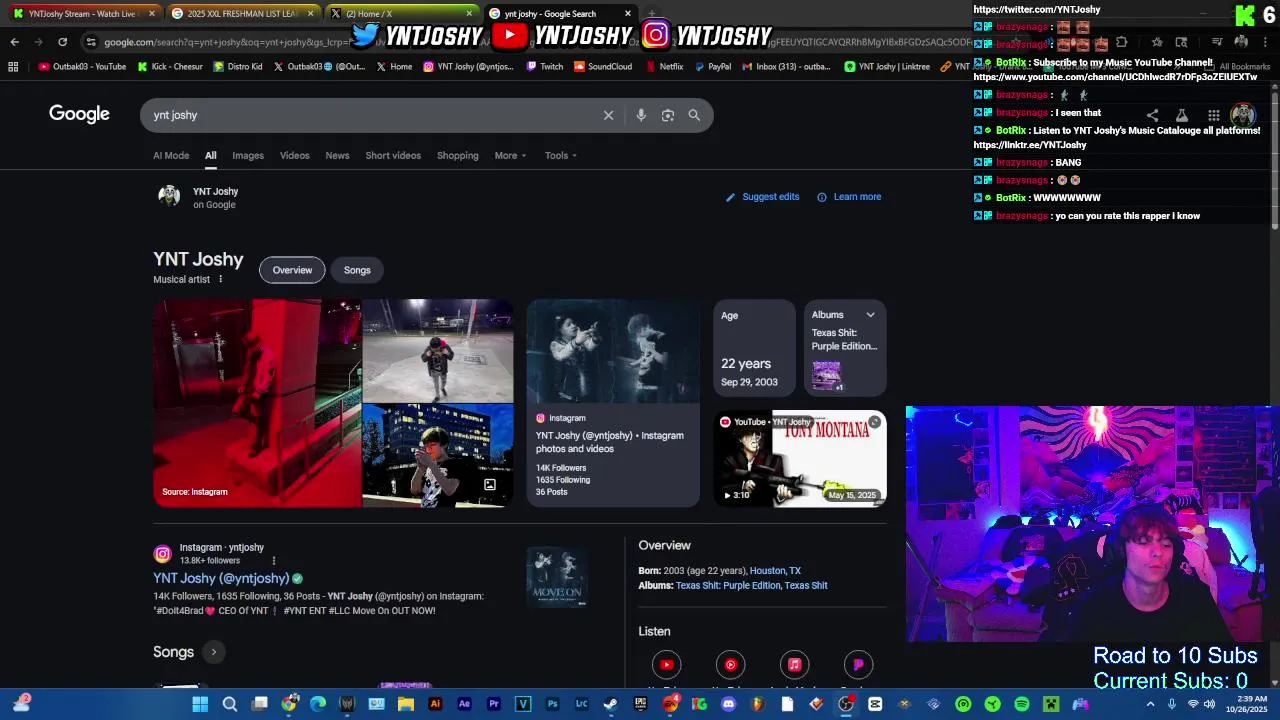Open Google Lens search by image
1280x720 pixels.
[x=668, y=115]
